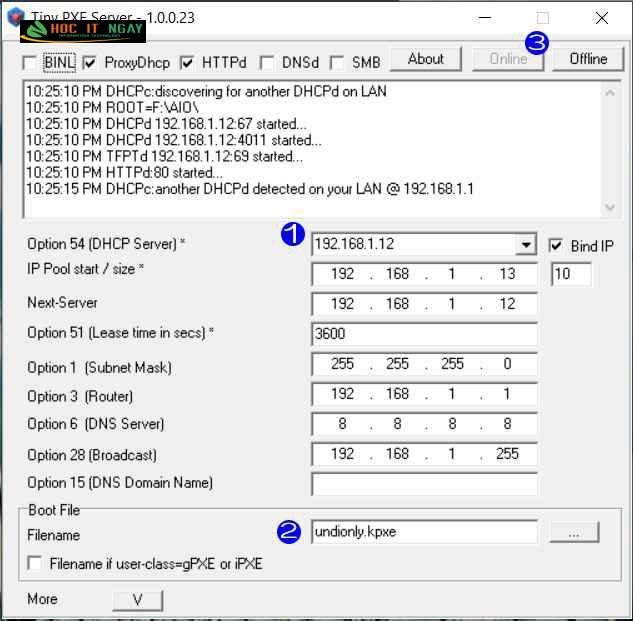Minimize the Tiny PXE Server window
633x621 pixels.
pos(484,18)
